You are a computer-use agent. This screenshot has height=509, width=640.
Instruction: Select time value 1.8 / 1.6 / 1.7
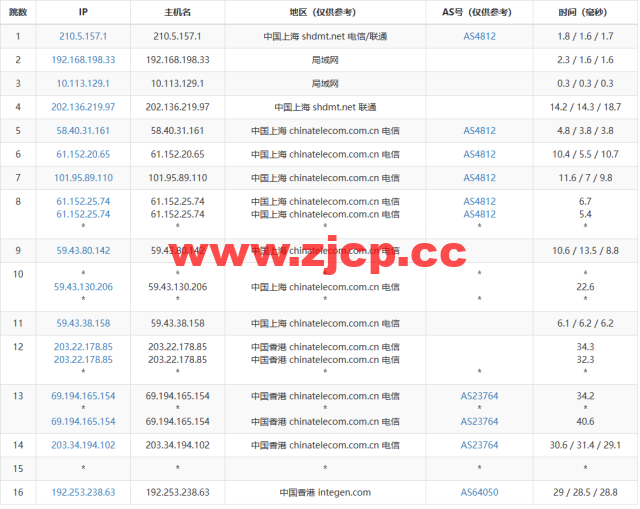[x=585, y=36]
